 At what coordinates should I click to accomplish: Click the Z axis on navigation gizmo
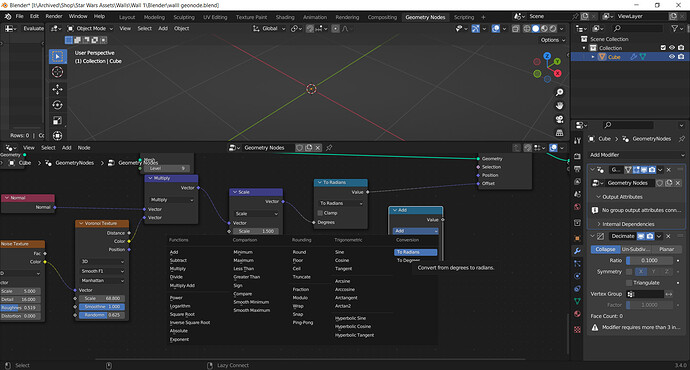(547, 56)
